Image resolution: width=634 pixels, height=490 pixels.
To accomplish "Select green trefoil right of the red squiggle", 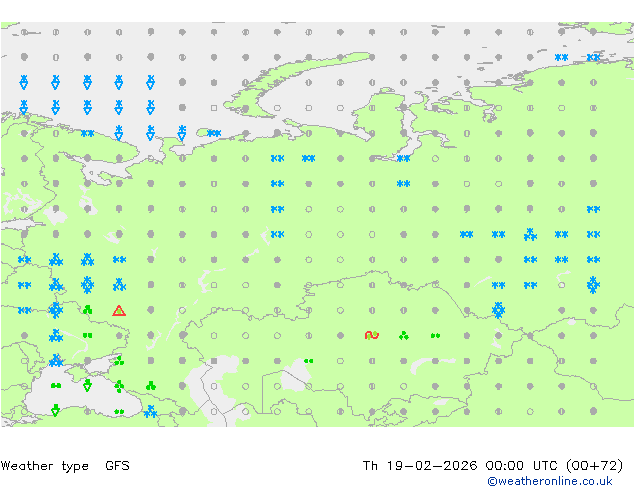I will pos(404,336).
